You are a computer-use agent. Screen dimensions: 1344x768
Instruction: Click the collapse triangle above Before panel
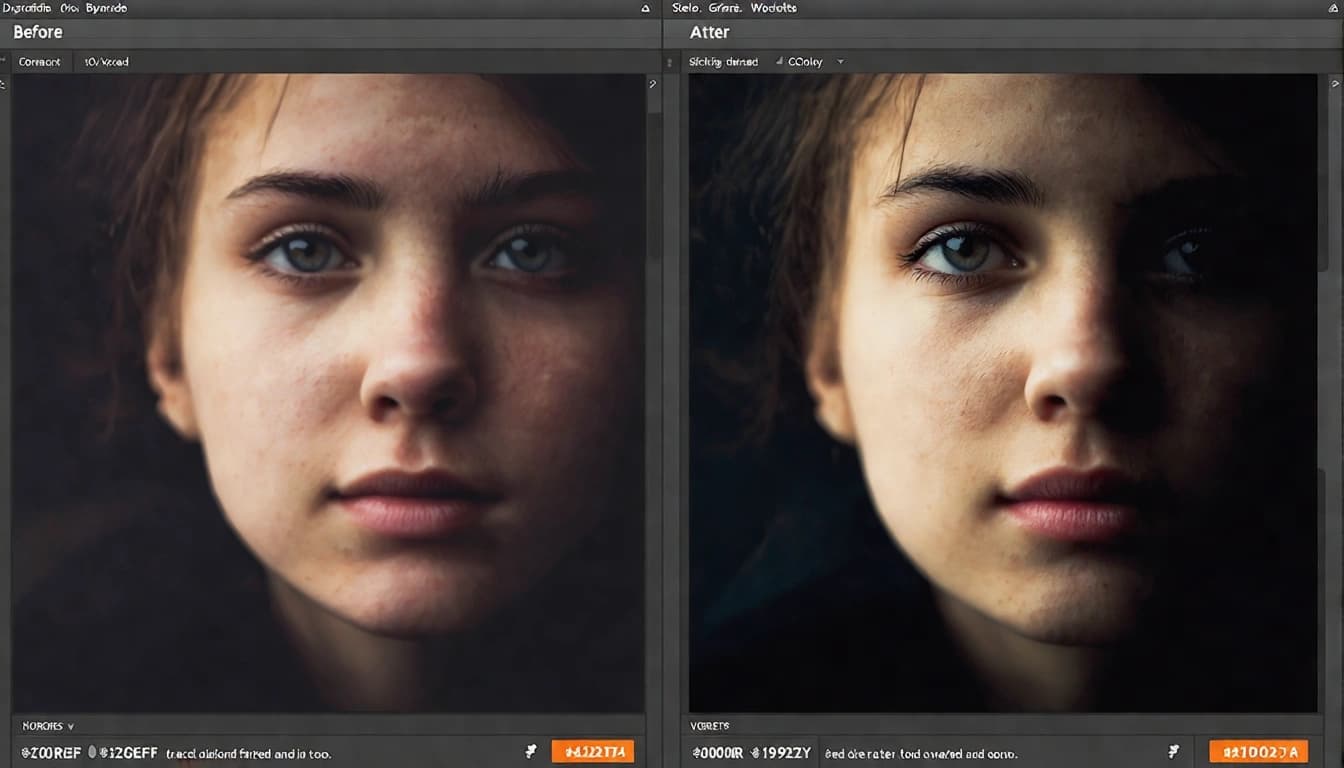click(646, 8)
